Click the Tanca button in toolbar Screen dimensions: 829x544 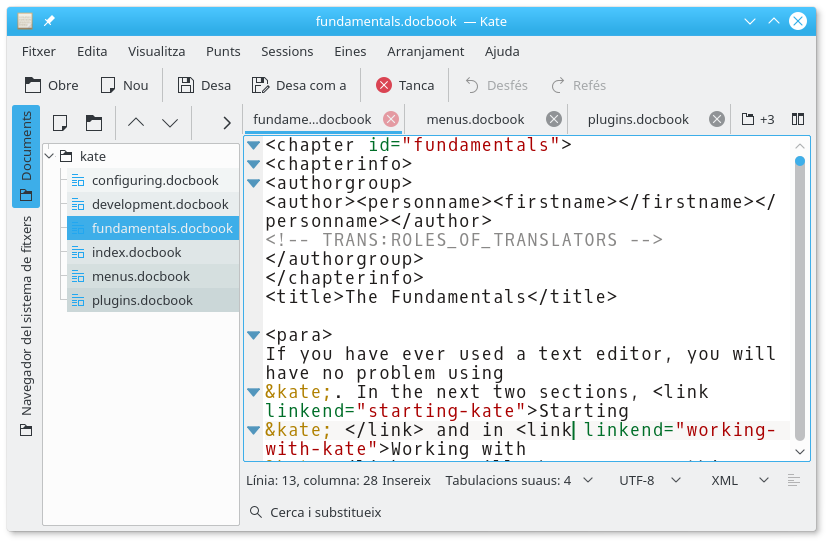(405, 85)
